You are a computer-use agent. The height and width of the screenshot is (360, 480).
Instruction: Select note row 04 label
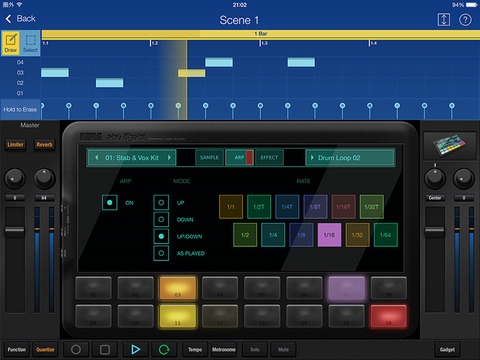click(20, 62)
